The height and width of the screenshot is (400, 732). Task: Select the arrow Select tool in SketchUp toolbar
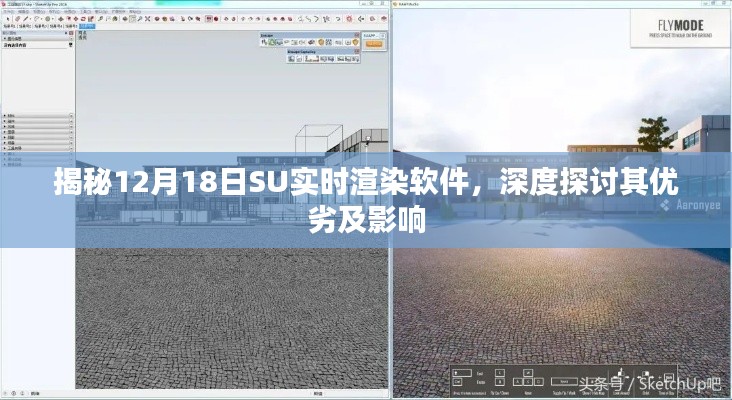(x=8, y=19)
